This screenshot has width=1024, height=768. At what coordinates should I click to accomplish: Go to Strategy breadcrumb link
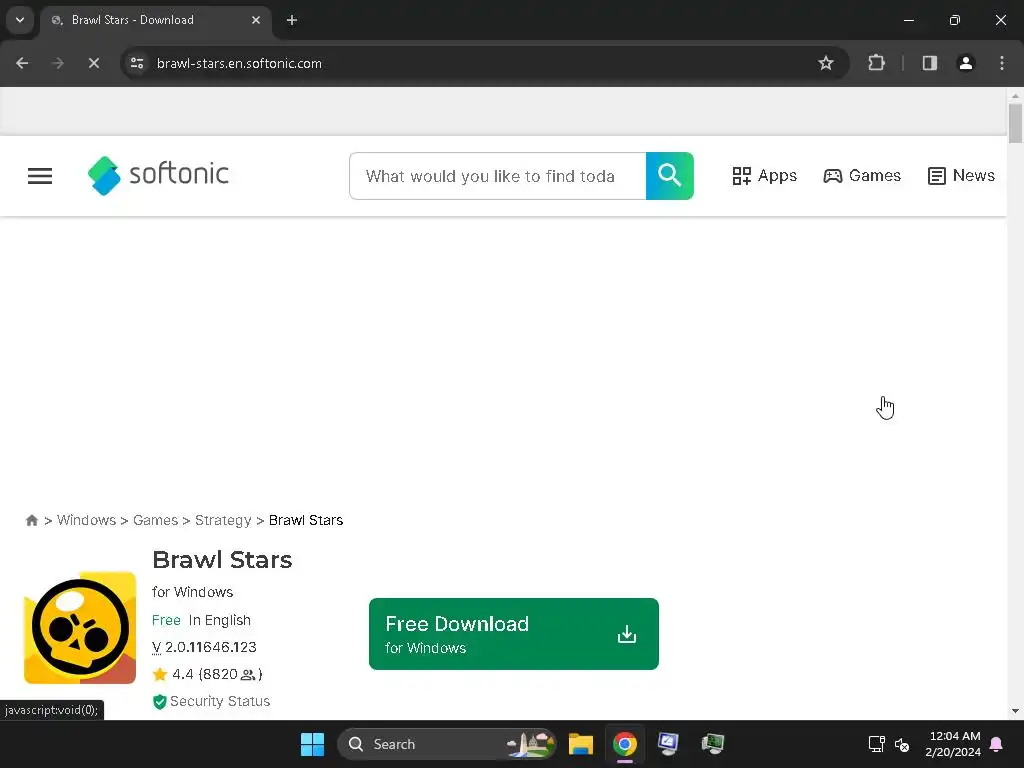[x=223, y=520]
